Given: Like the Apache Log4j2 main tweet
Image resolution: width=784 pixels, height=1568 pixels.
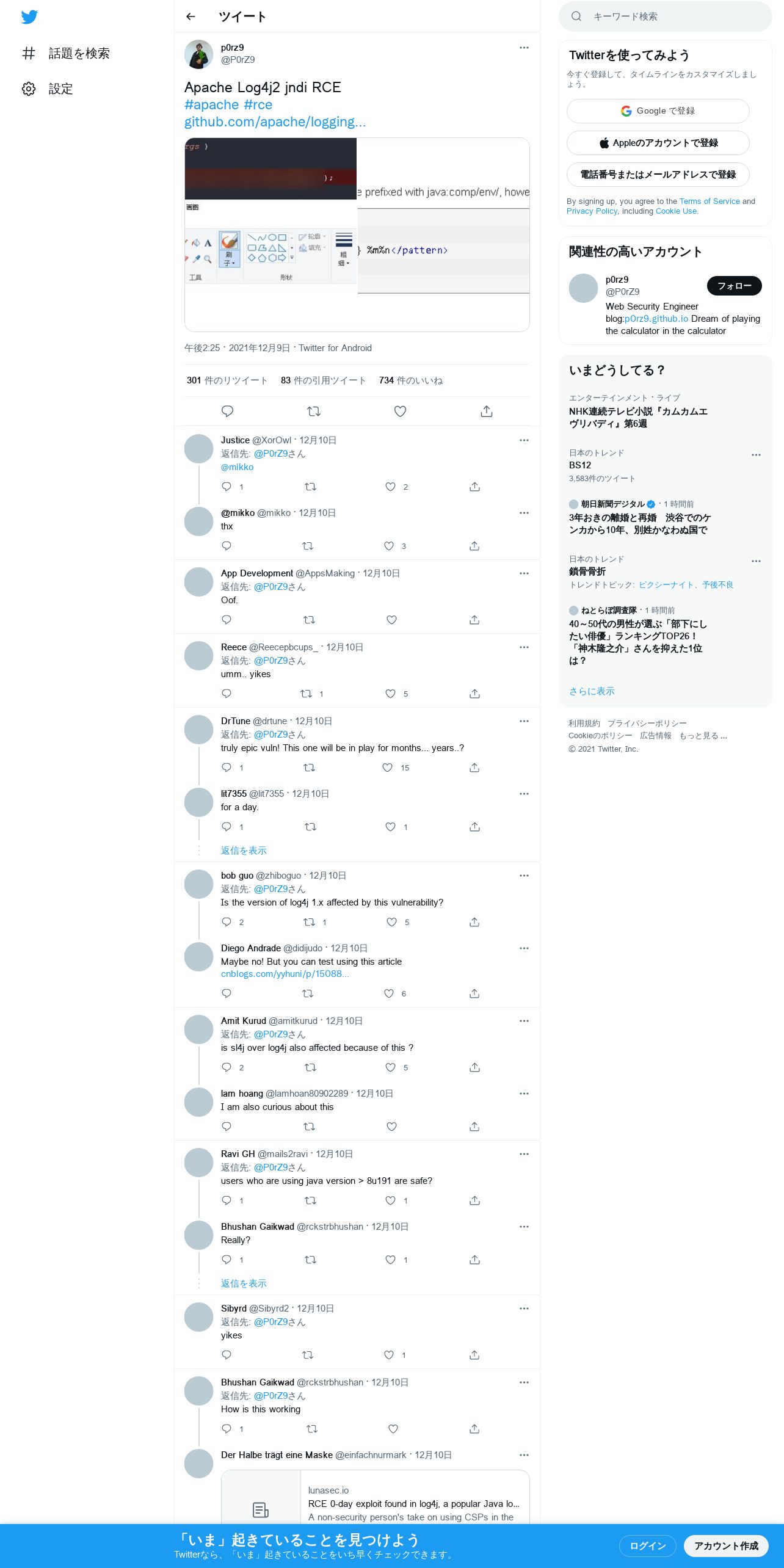Looking at the screenshot, I should [x=400, y=412].
